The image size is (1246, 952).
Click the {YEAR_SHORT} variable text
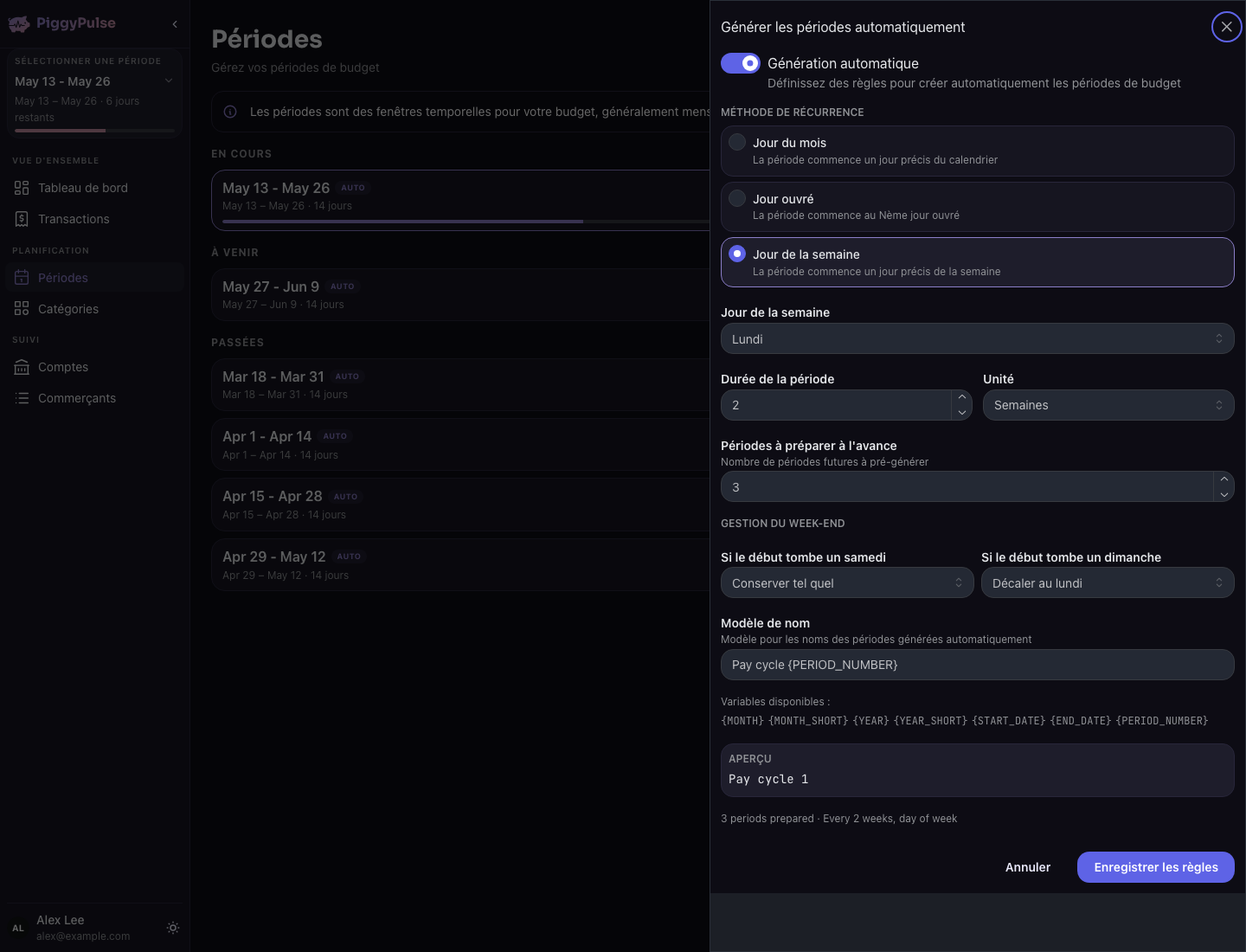coord(931,721)
